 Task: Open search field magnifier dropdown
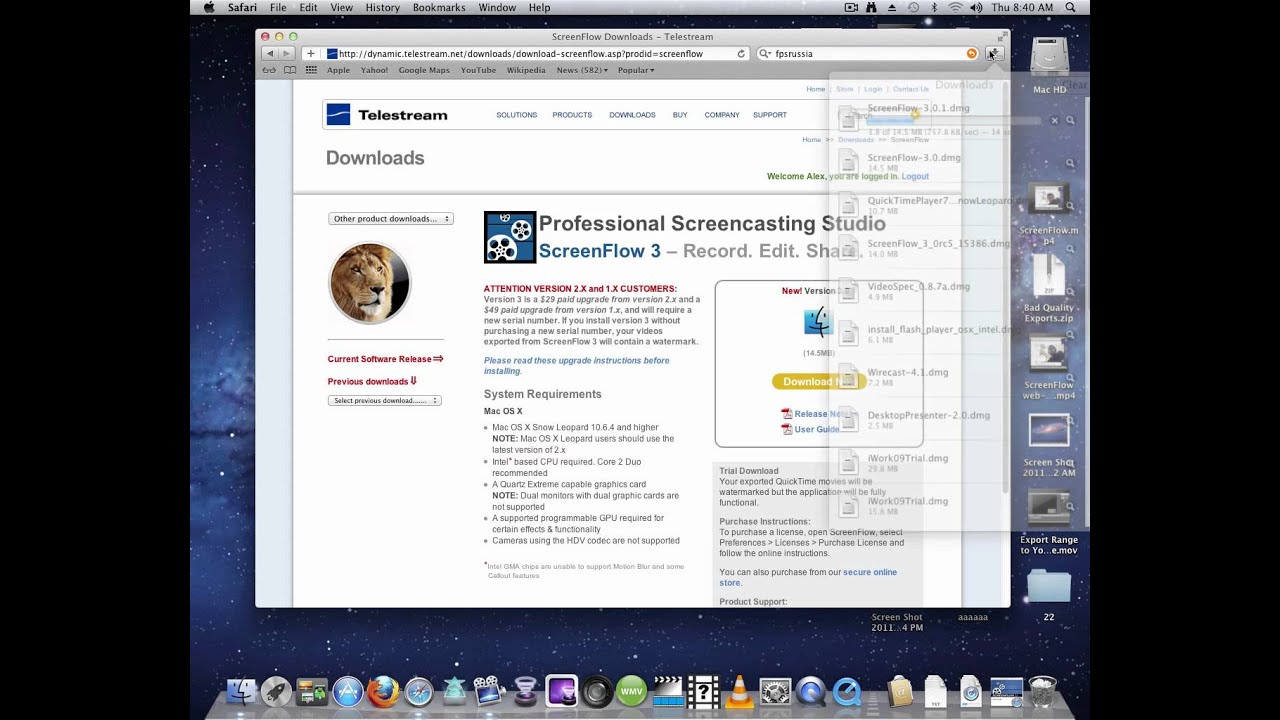click(766, 54)
